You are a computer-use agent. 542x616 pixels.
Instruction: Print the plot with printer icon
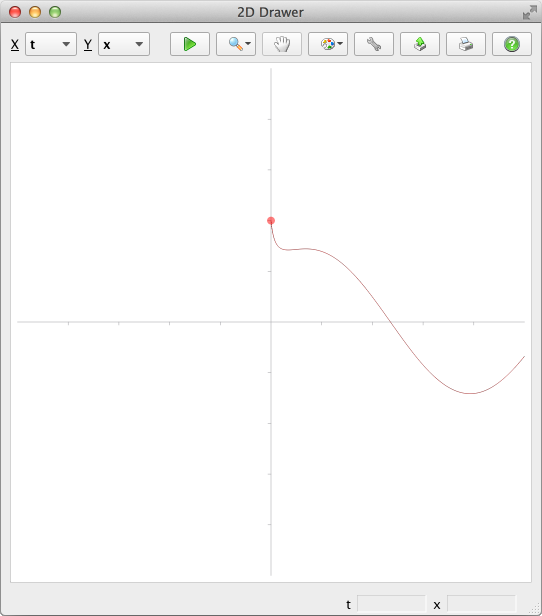click(x=466, y=44)
